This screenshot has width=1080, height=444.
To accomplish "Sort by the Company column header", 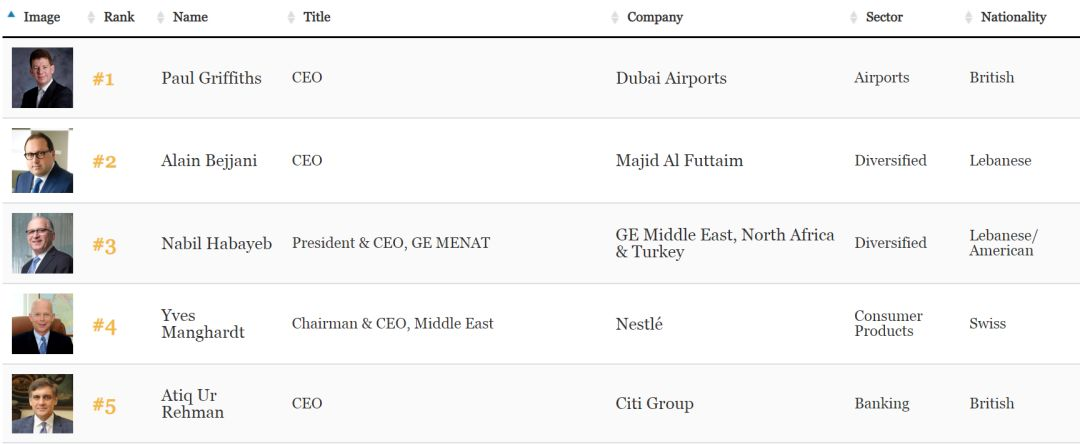I will point(654,17).
